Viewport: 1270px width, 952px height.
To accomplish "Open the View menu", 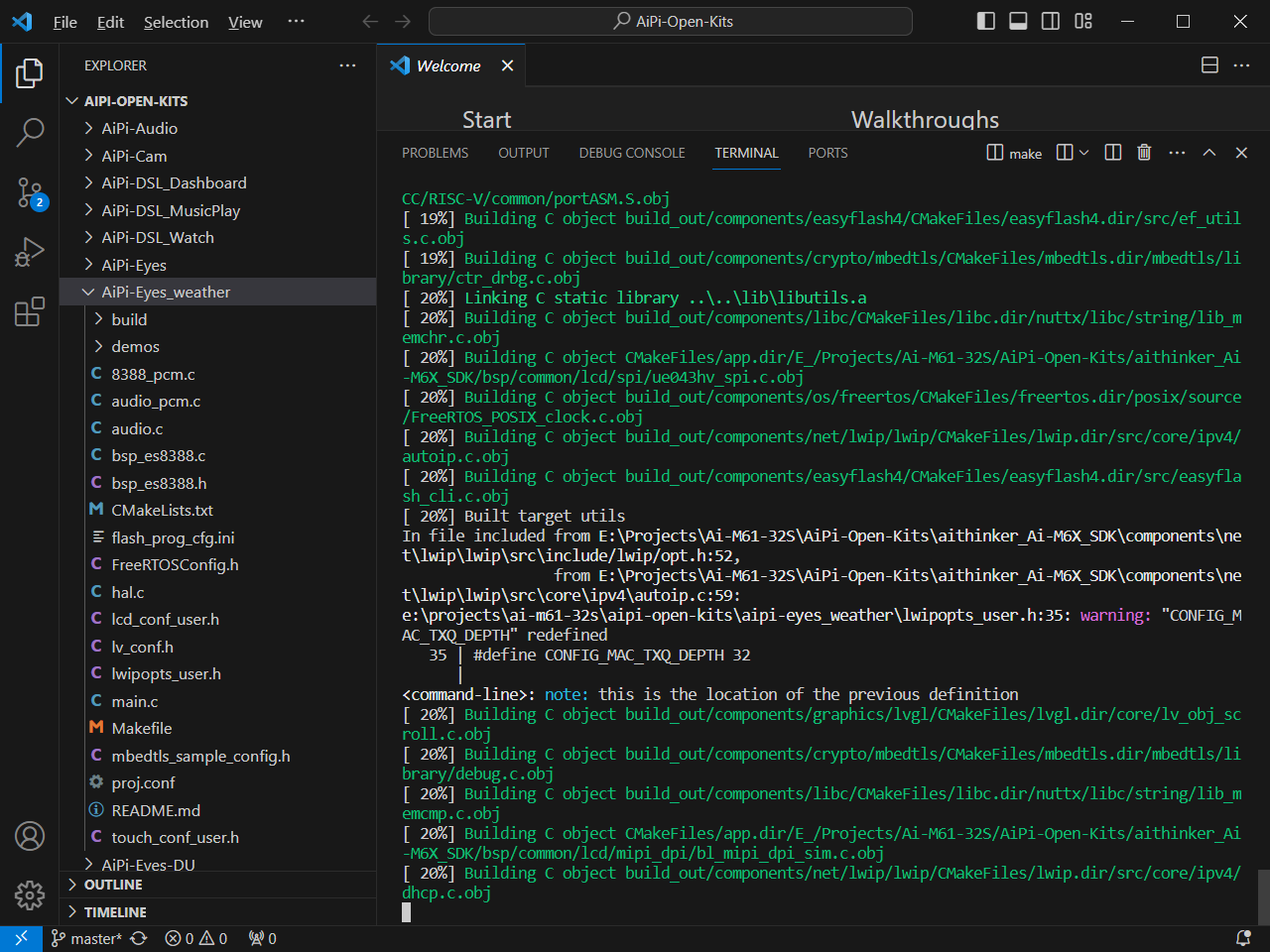I will tap(245, 22).
